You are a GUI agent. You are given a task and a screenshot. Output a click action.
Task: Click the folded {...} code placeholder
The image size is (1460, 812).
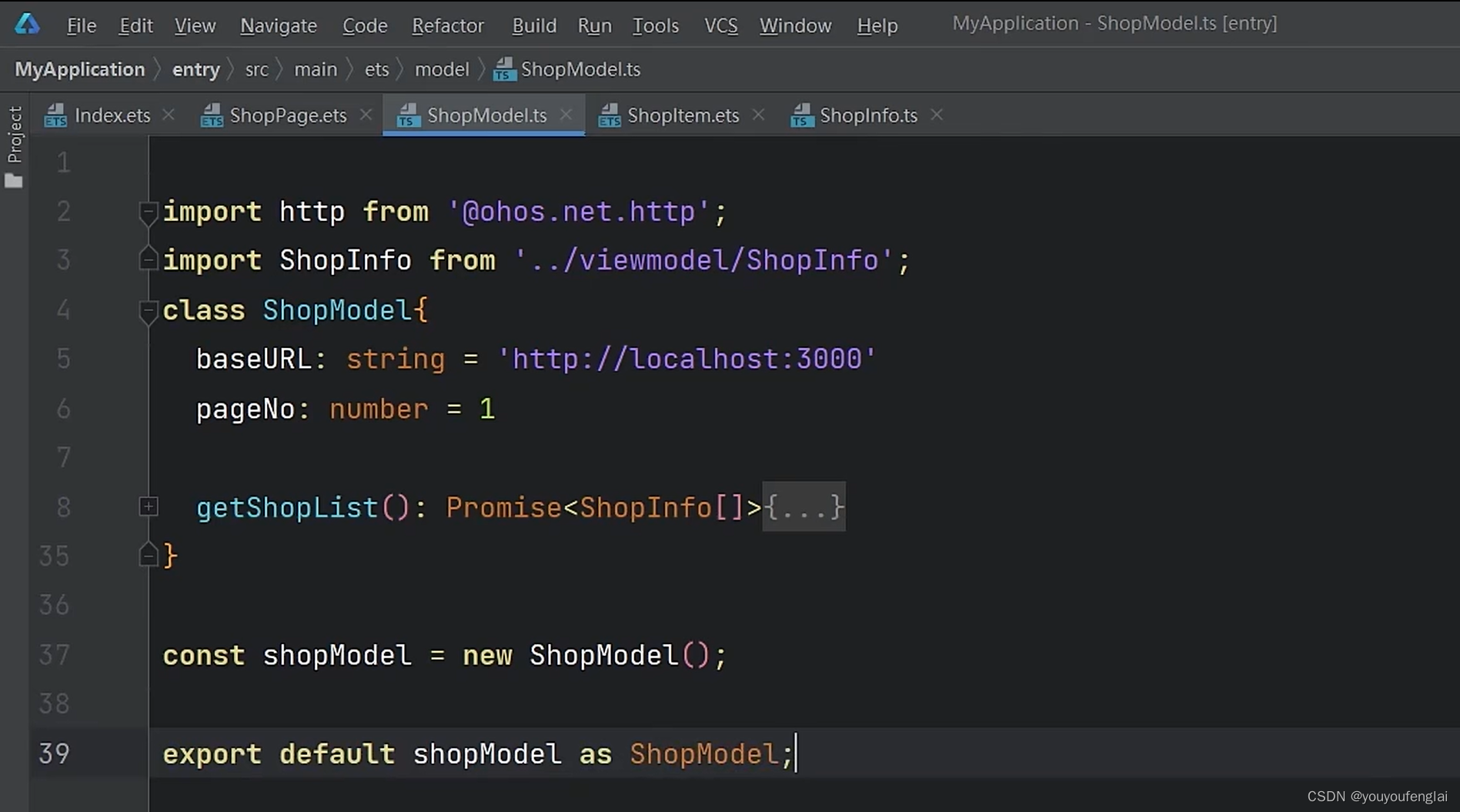click(x=804, y=506)
